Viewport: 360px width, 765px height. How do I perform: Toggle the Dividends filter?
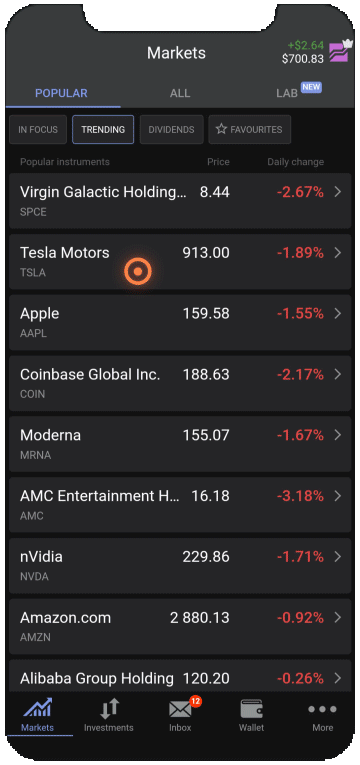coord(171,130)
